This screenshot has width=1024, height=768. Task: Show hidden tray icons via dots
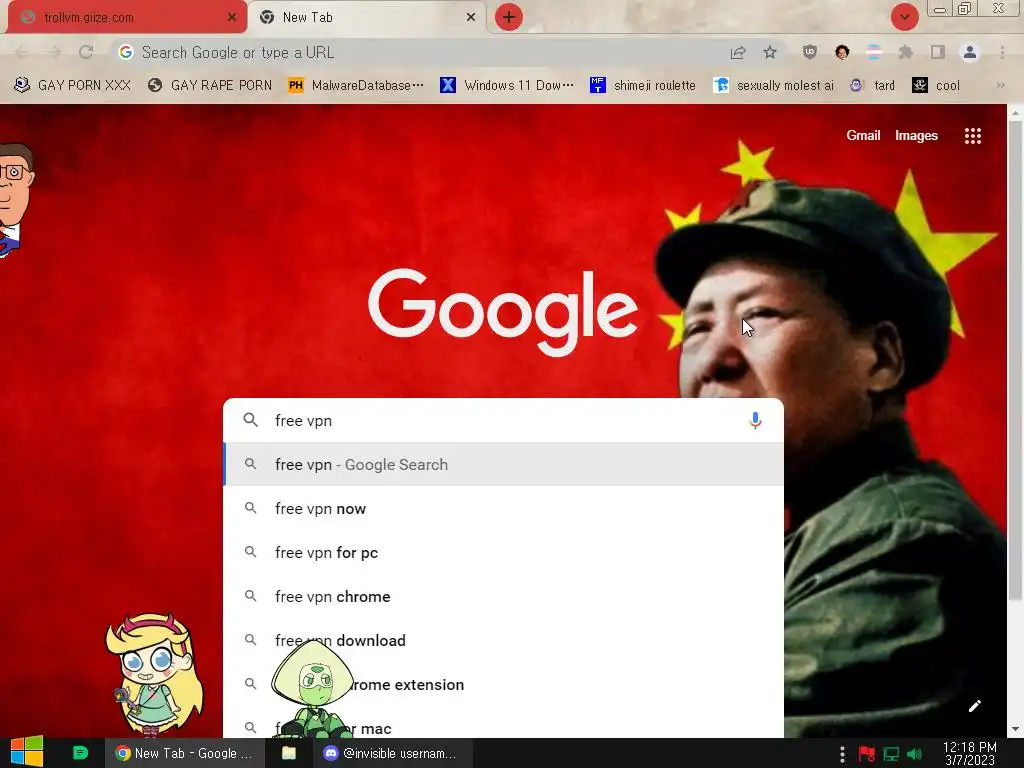842,754
